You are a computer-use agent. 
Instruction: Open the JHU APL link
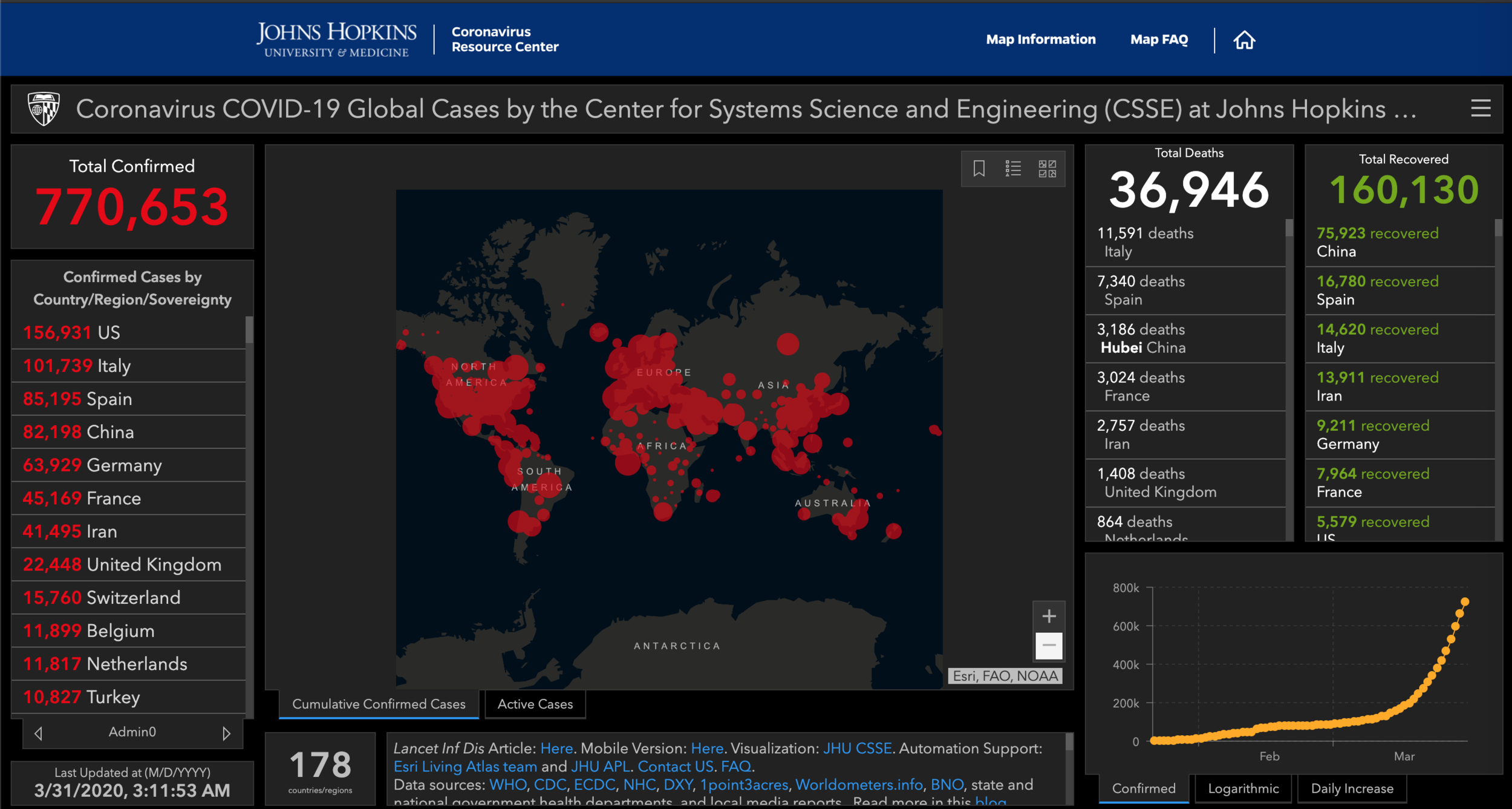click(x=600, y=767)
